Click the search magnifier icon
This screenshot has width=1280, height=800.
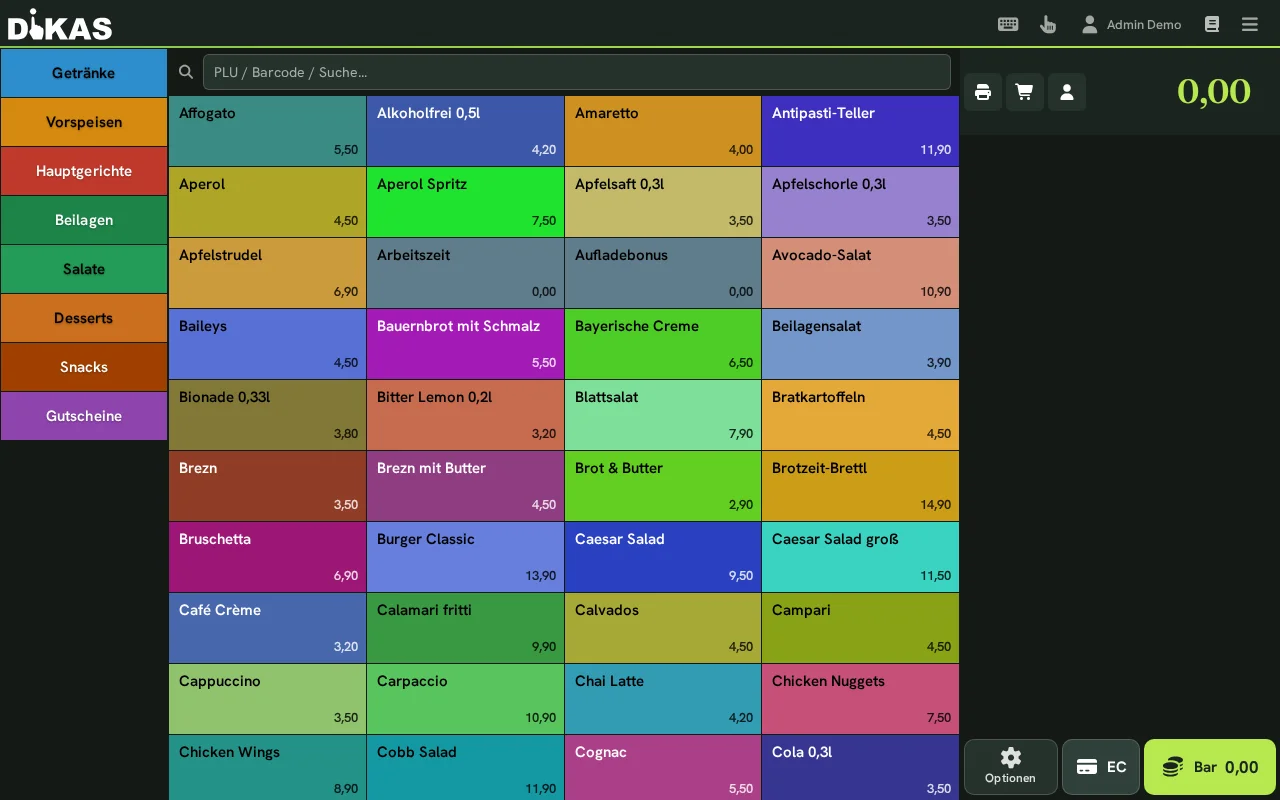(186, 72)
